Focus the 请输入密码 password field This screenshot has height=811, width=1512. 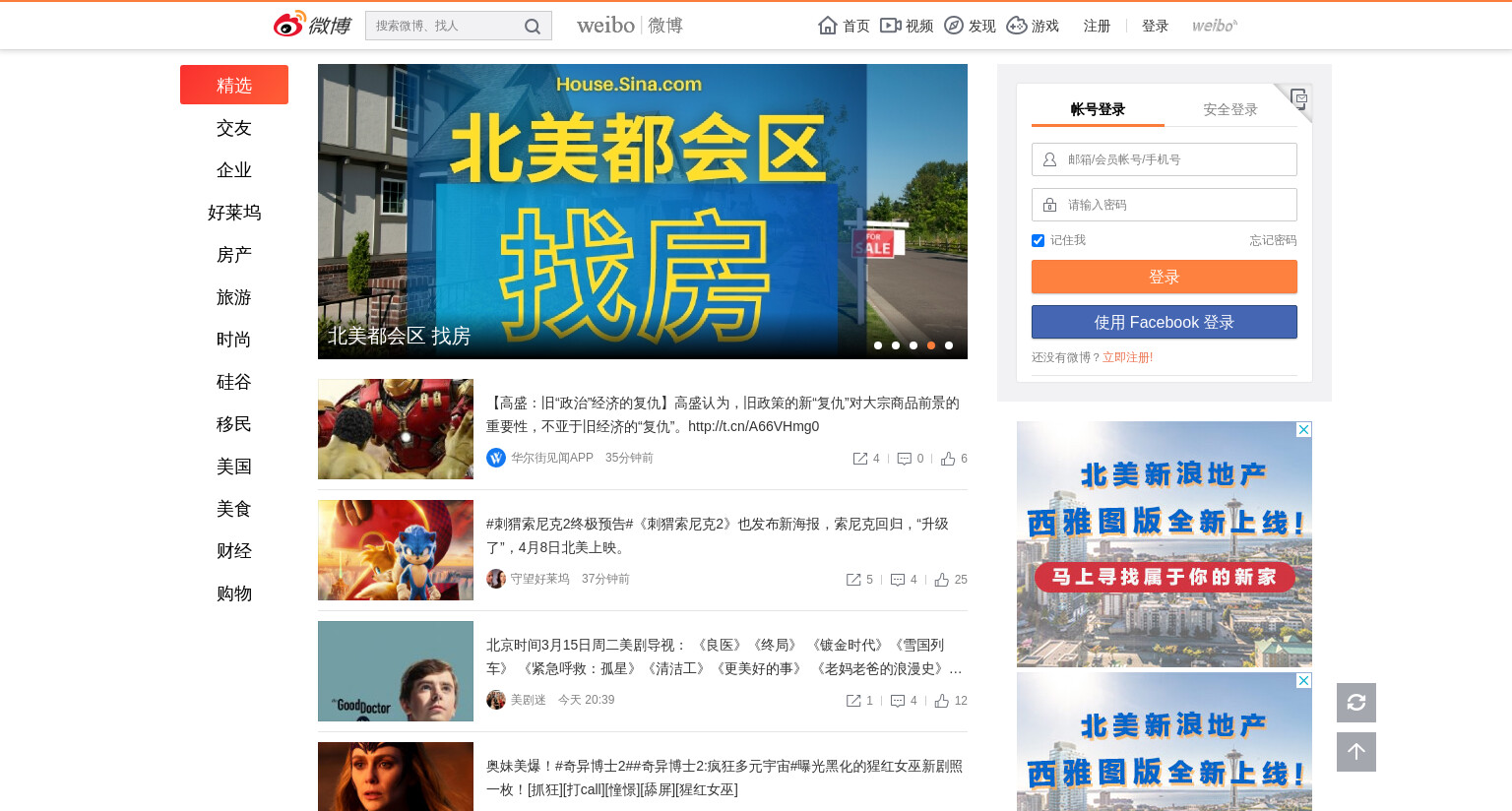point(1165,205)
